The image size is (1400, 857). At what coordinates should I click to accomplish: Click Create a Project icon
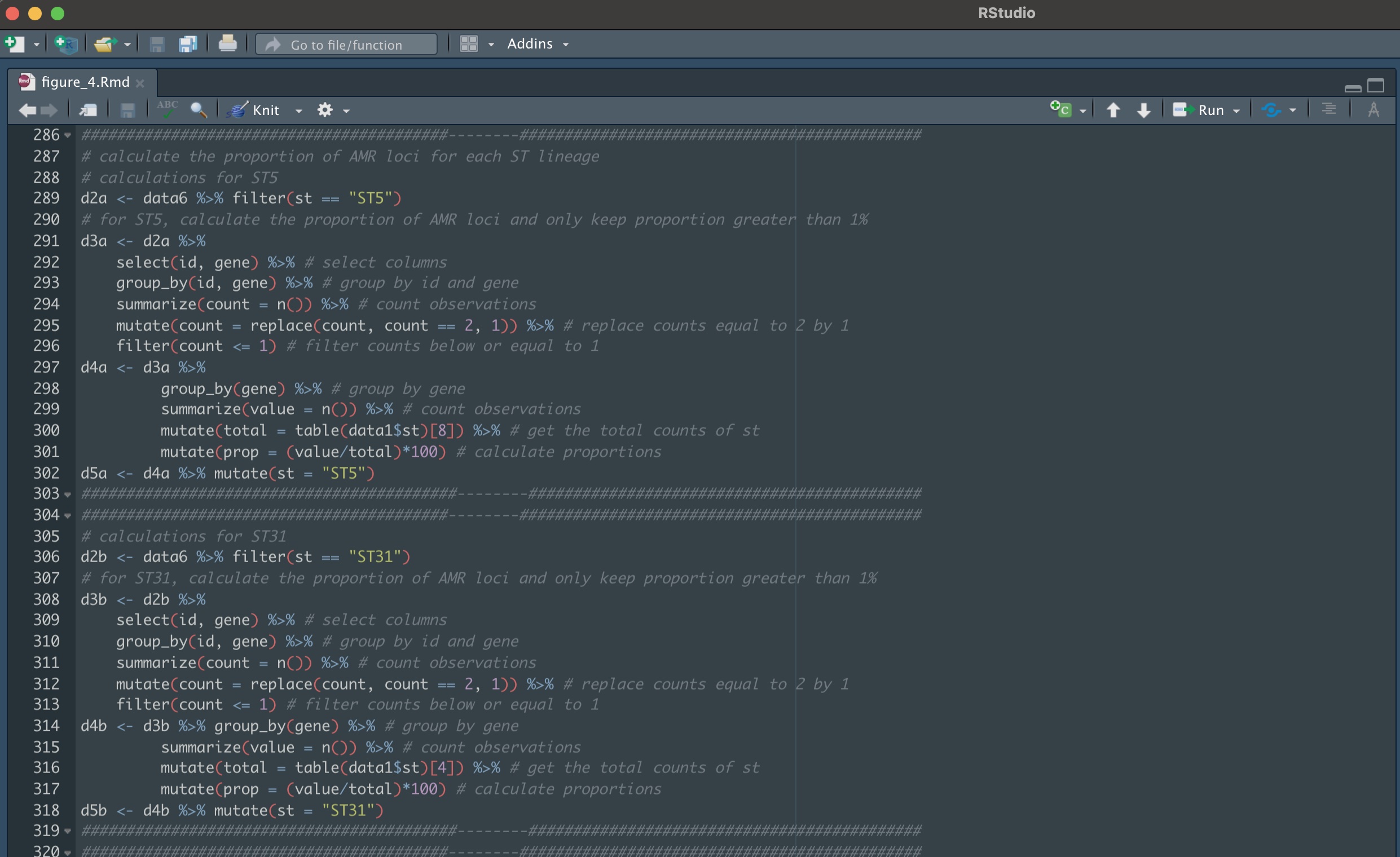tap(66, 44)
